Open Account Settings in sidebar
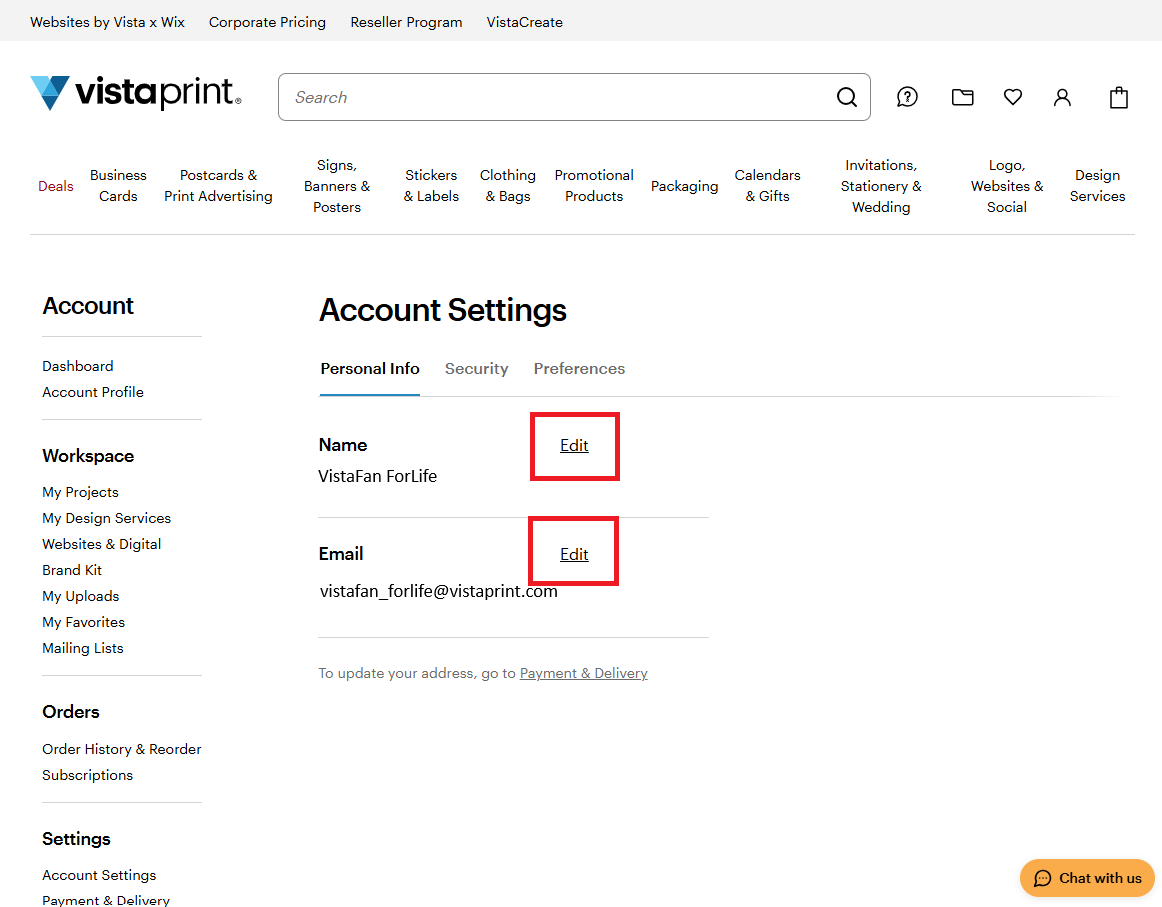Viewport: 1162px width, 907px height. click(x=99, y=875)
